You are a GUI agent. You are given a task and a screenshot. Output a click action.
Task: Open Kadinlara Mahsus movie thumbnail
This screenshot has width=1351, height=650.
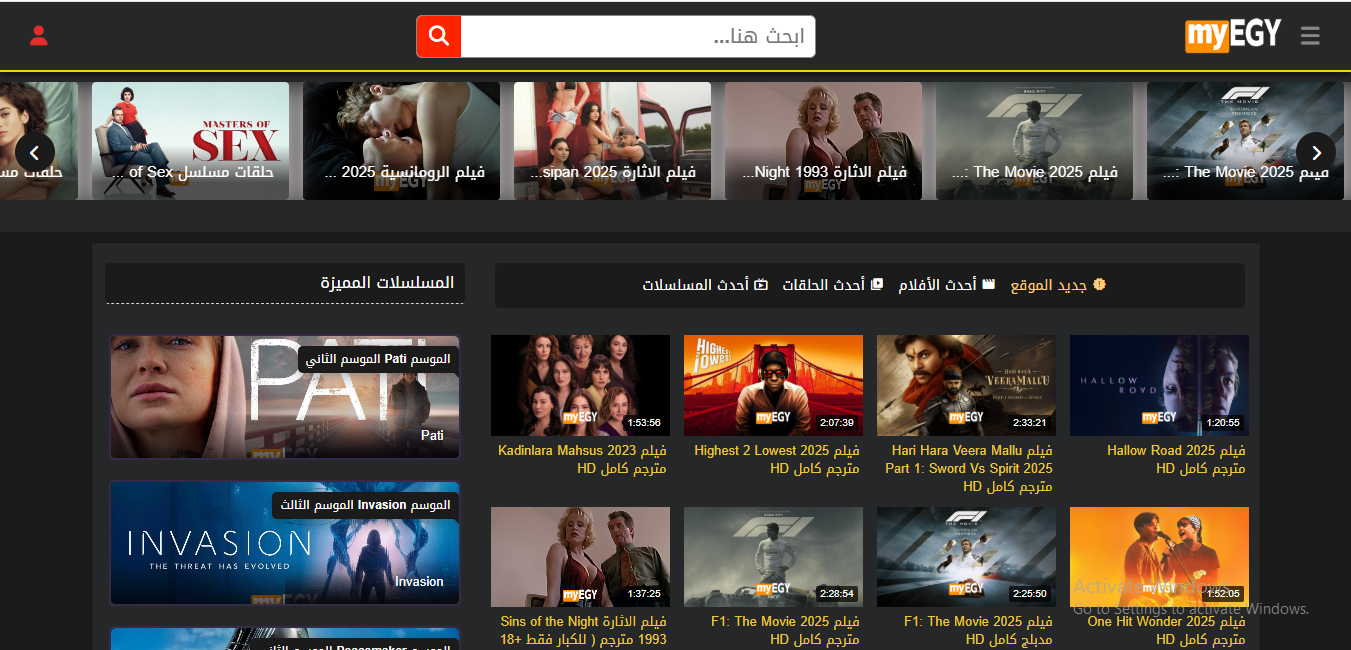[x=580, y=385]
